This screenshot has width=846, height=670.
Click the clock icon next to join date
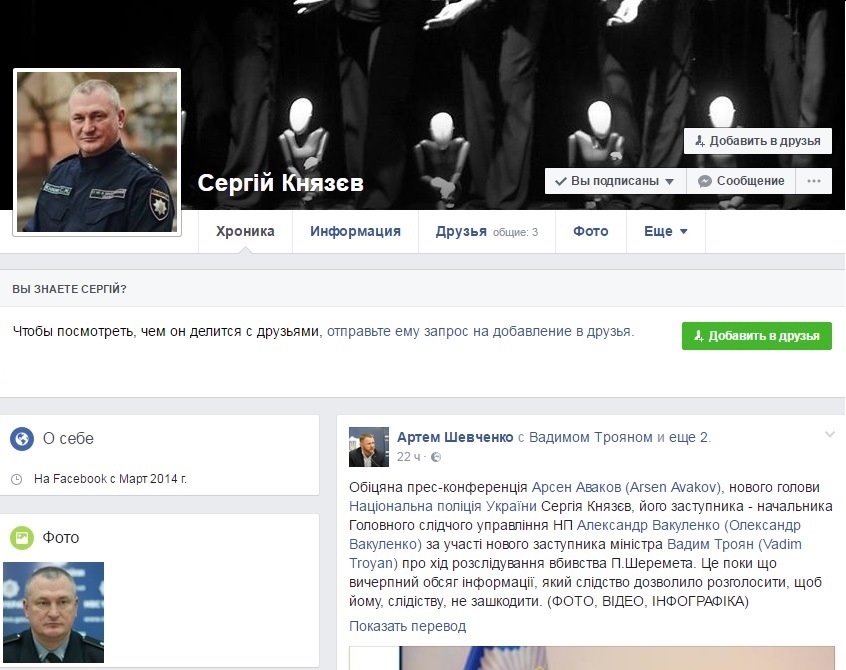[x=17, y=479]
